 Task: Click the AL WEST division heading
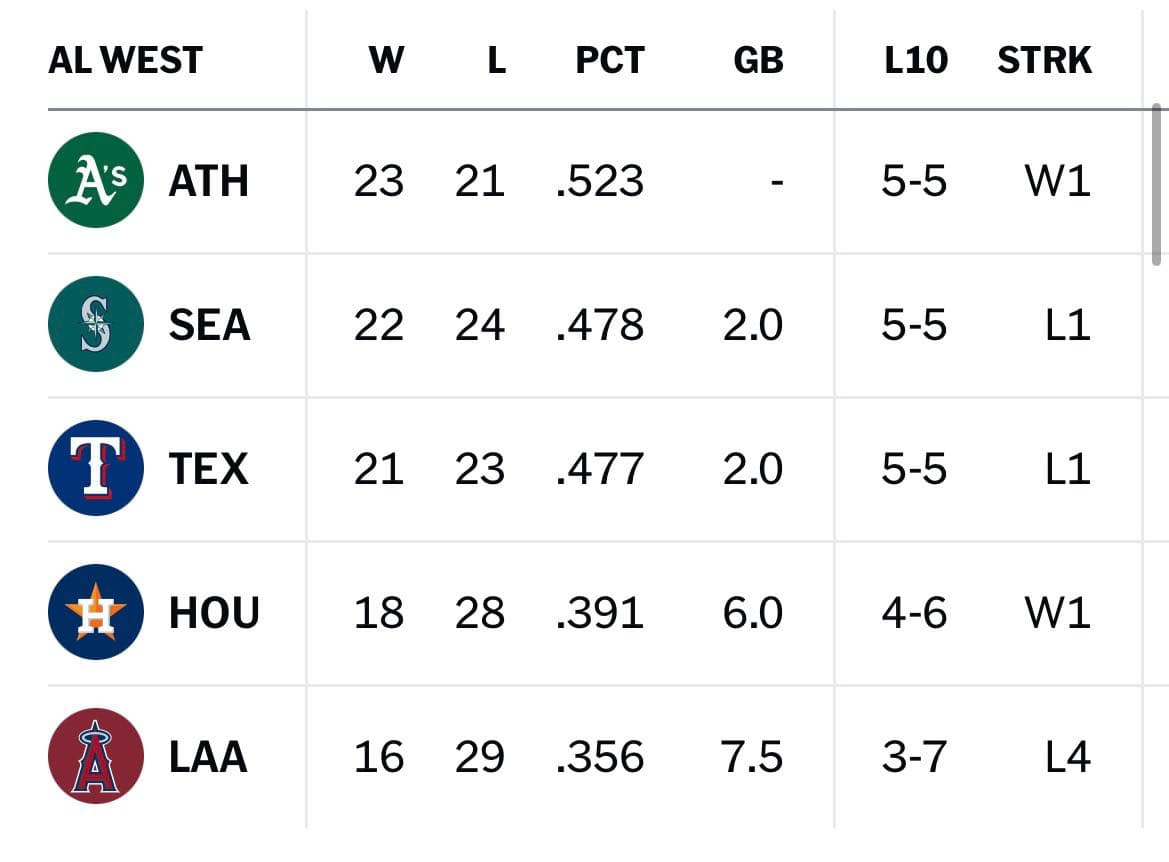click(125, 60)
